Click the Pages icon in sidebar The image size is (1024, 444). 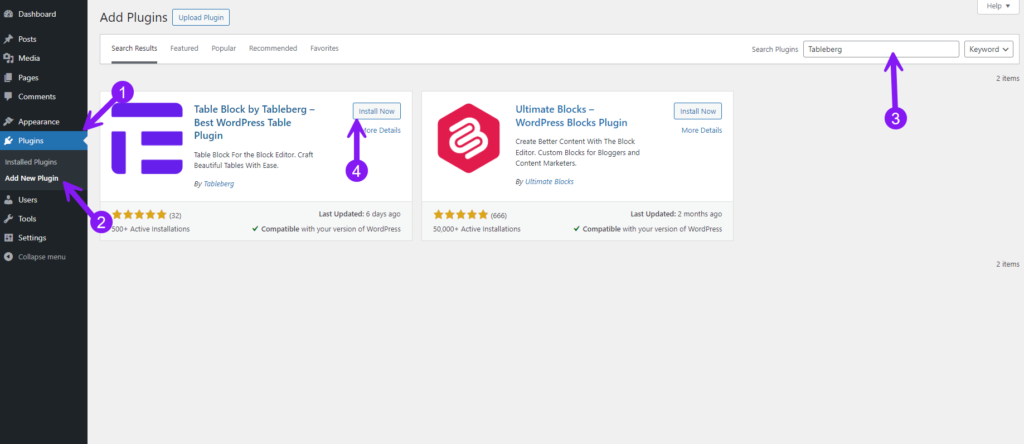[8, 77]
